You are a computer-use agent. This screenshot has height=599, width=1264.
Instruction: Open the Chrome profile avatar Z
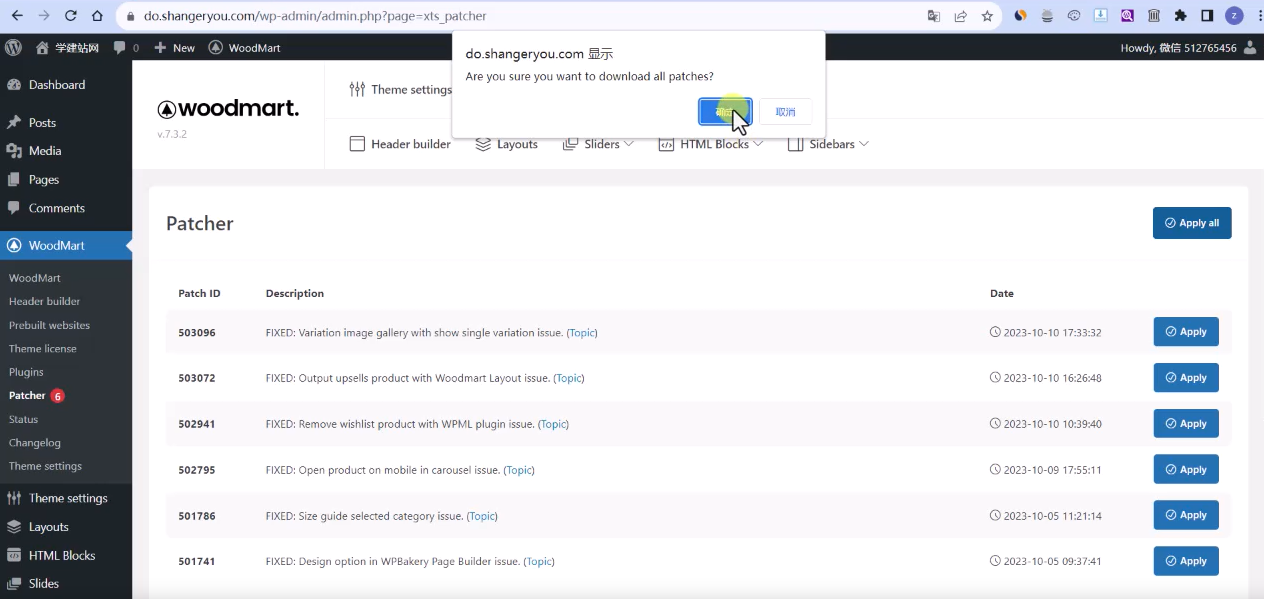coord(1235,16)
